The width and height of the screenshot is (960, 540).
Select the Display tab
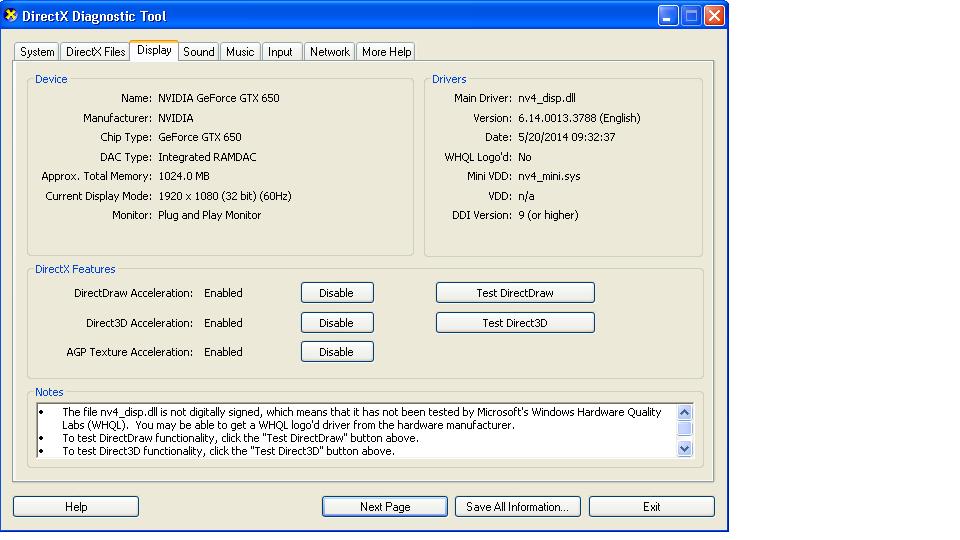tap(154, 50)
